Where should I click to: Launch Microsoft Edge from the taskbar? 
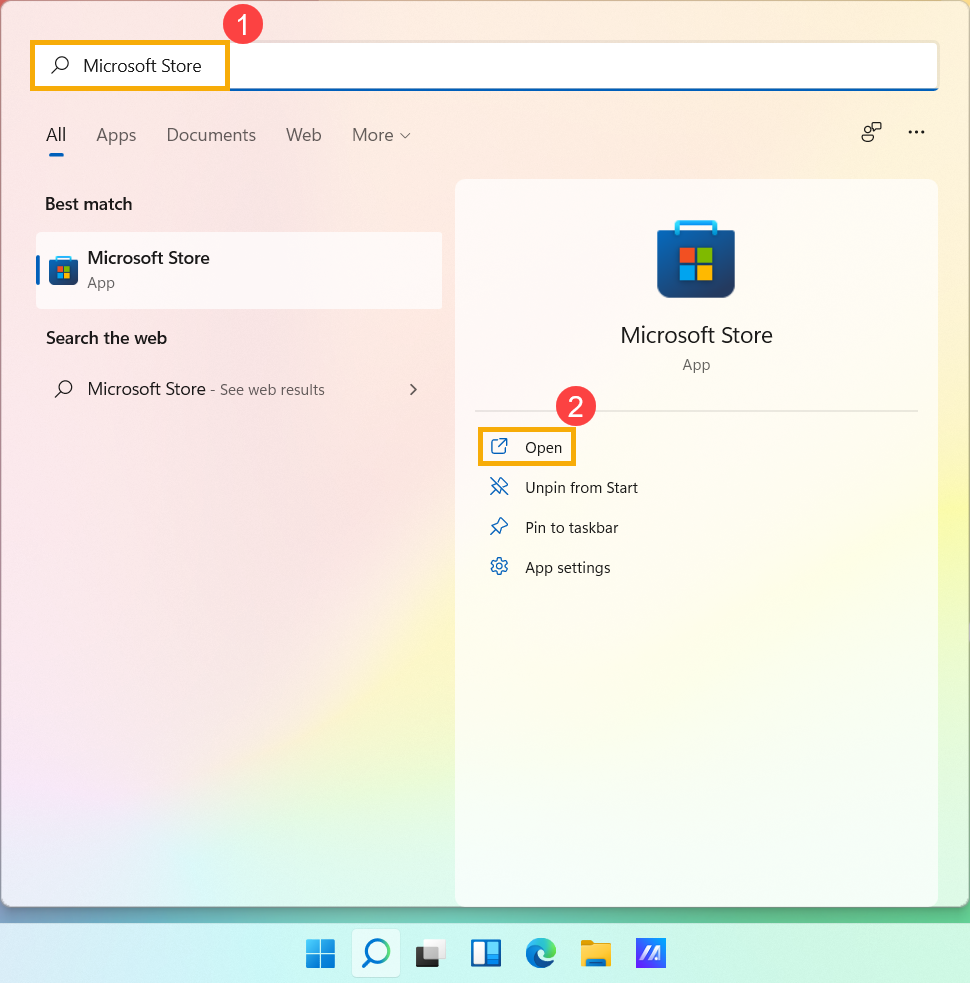541,954
